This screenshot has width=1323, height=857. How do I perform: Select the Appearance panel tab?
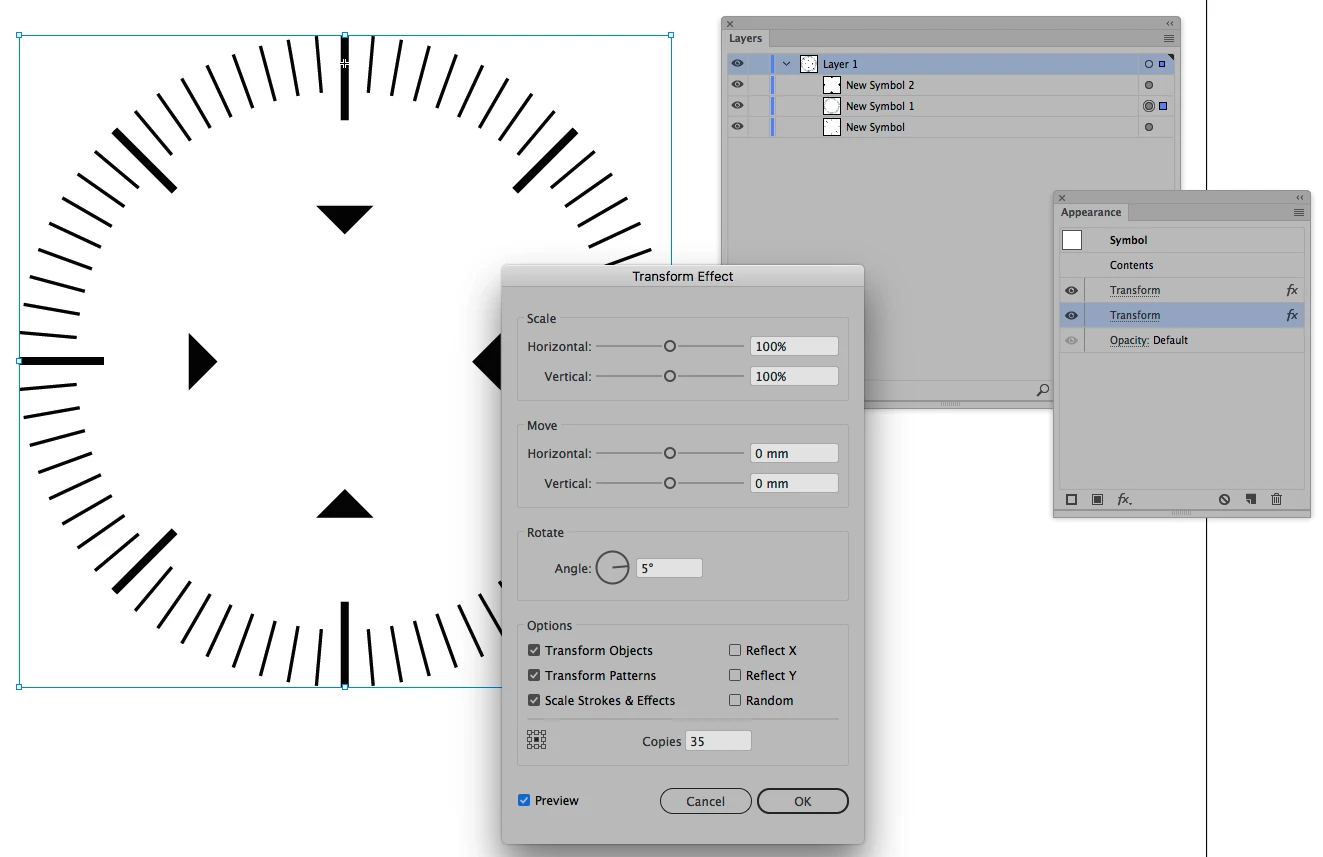[1091, 213]
